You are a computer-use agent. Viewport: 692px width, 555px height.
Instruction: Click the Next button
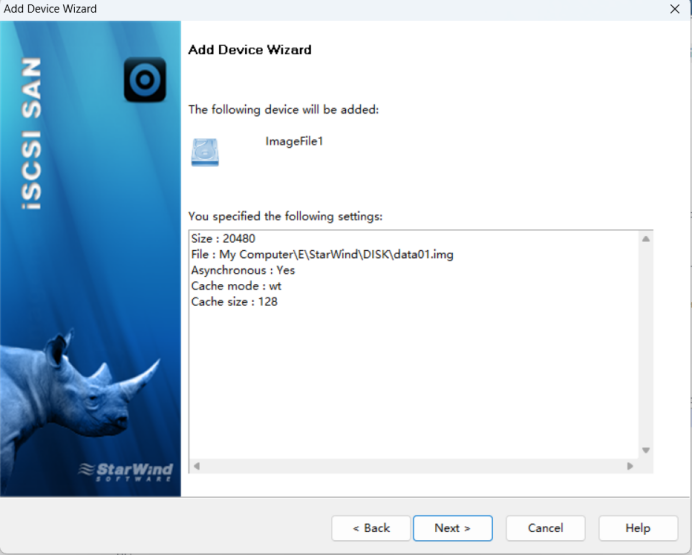click(452, 528)
